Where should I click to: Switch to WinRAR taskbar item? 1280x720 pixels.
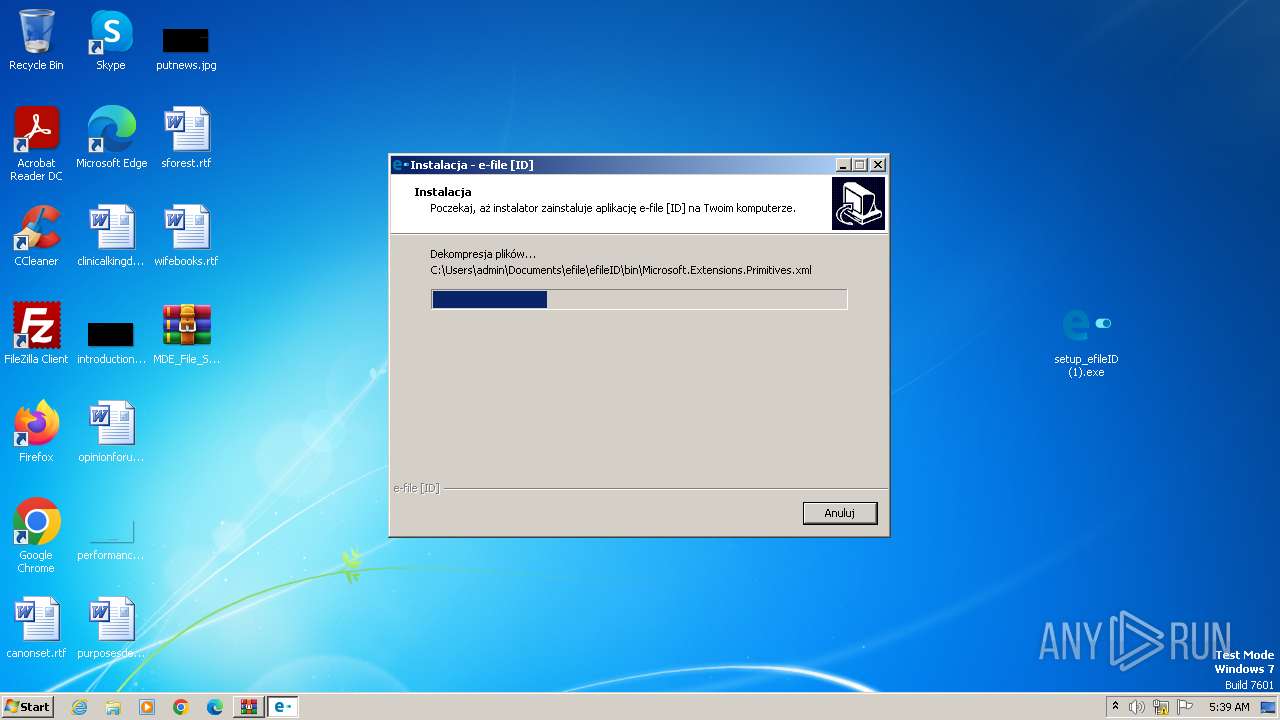click(248, 707)
